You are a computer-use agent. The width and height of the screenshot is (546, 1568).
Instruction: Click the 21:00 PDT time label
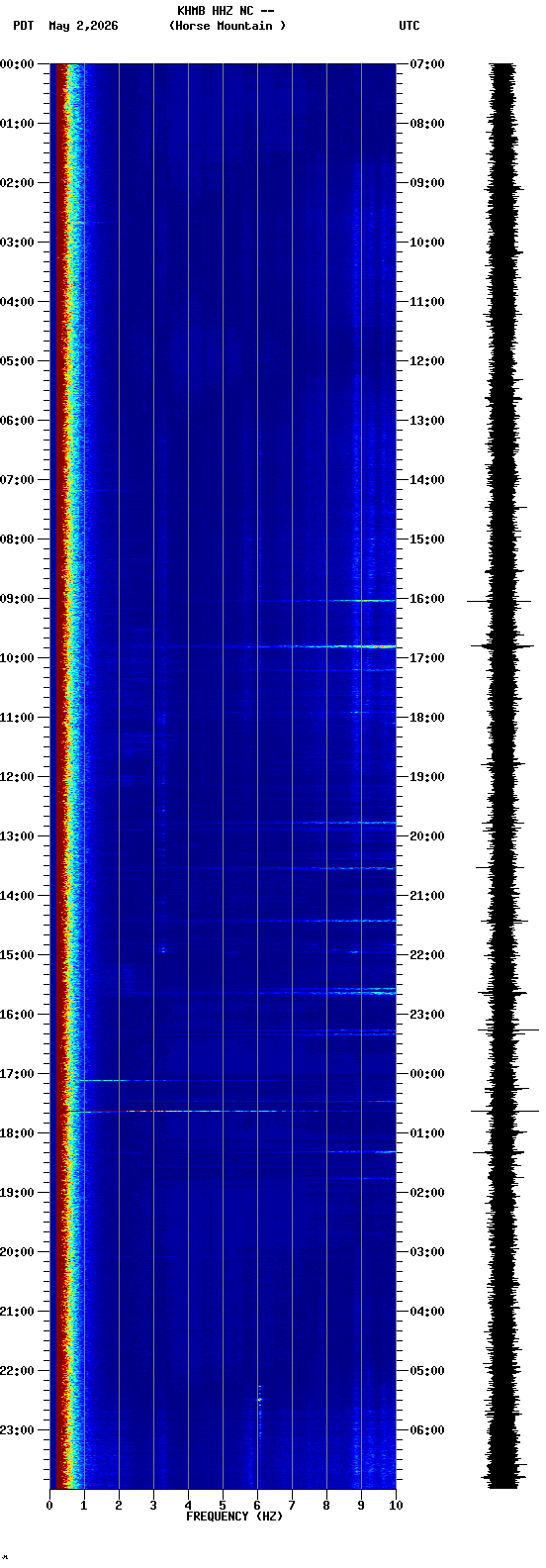(x=17, y=1312)
